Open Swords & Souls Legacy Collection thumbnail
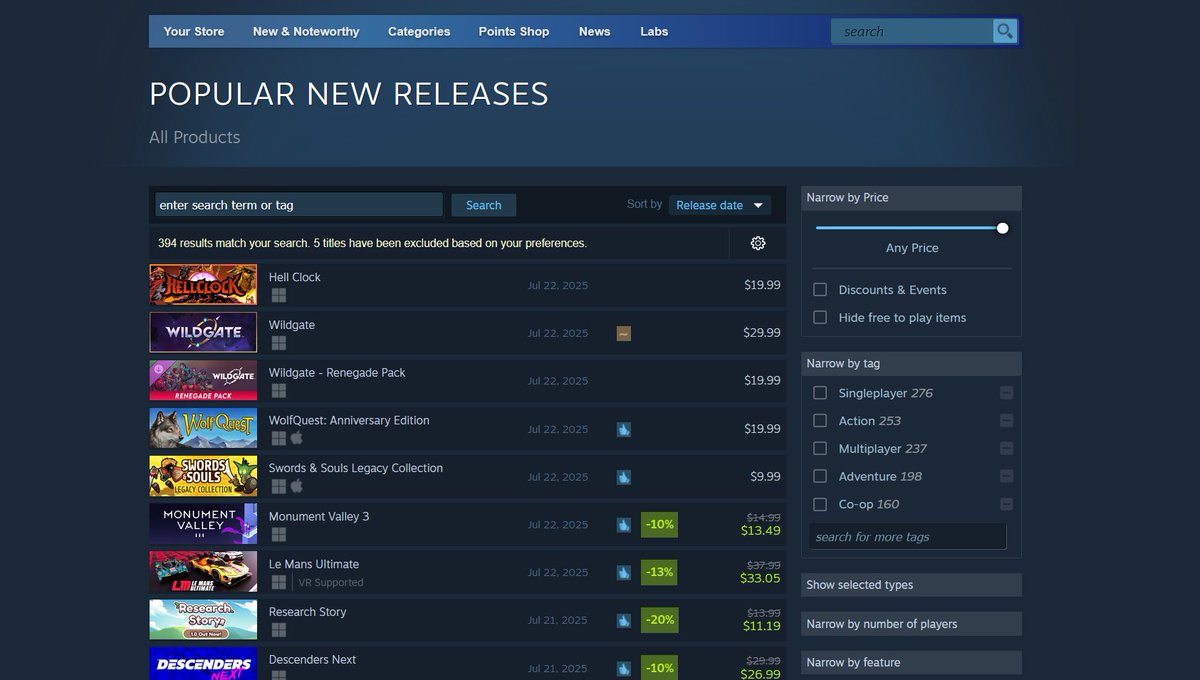Image resolution: width=1200 pixels, height=680 pixels. click(203, 476)
